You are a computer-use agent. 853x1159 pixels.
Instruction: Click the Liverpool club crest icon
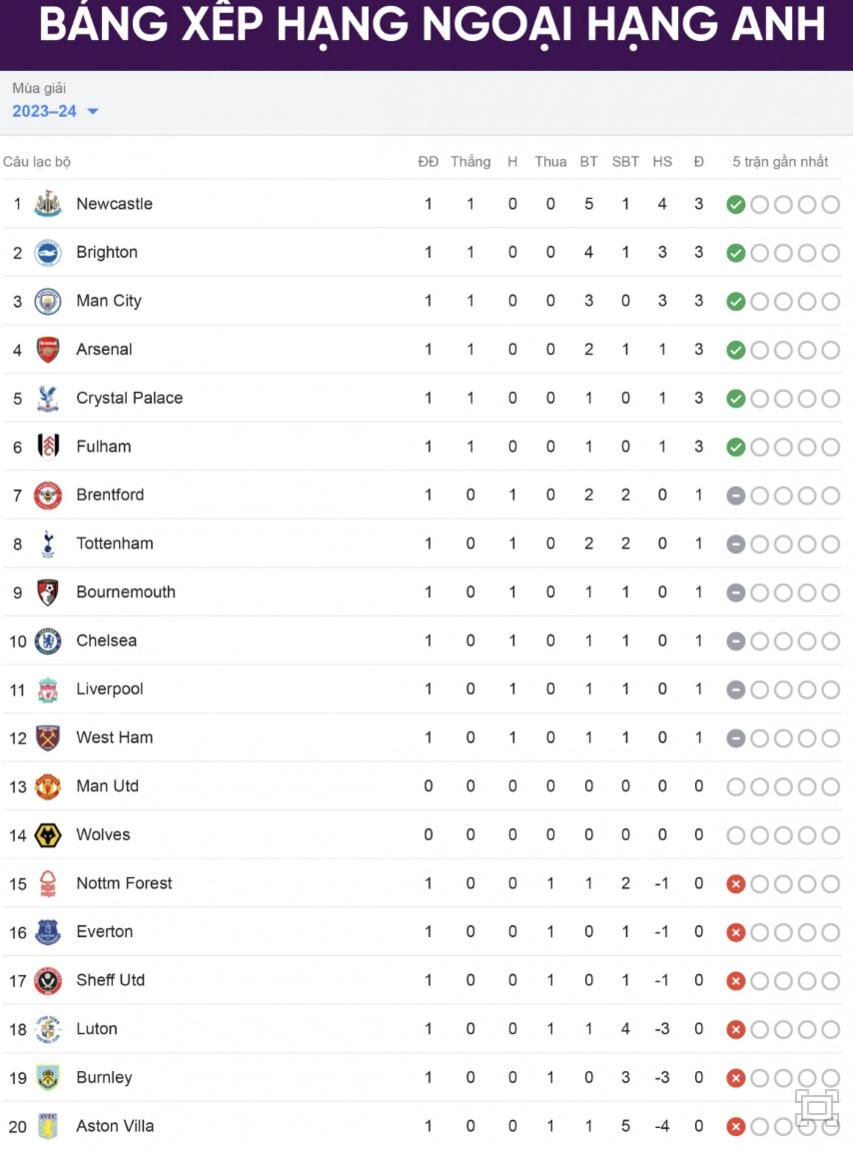coord(47,689)
